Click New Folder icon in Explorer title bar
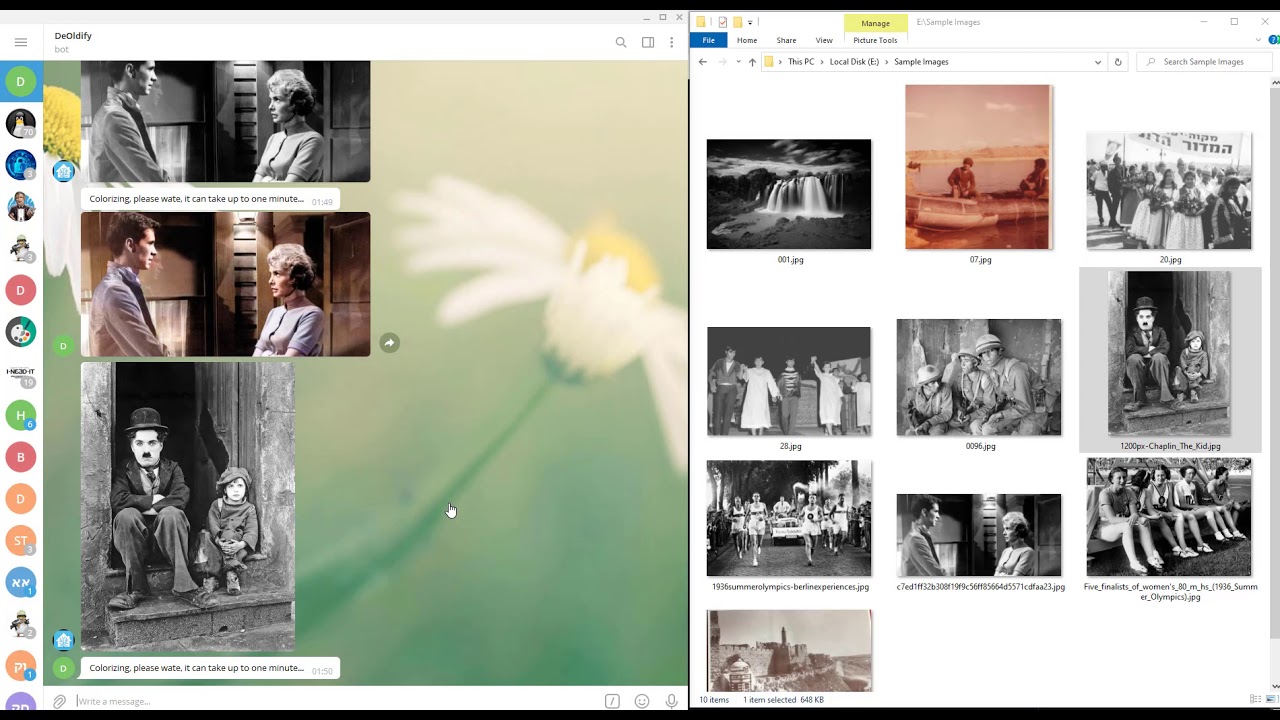 pyautogui.click(x=737, y=22)
